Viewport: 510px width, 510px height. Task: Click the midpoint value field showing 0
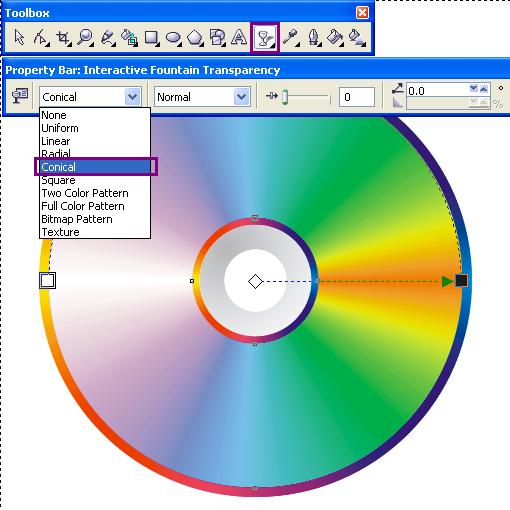[357, 97]
